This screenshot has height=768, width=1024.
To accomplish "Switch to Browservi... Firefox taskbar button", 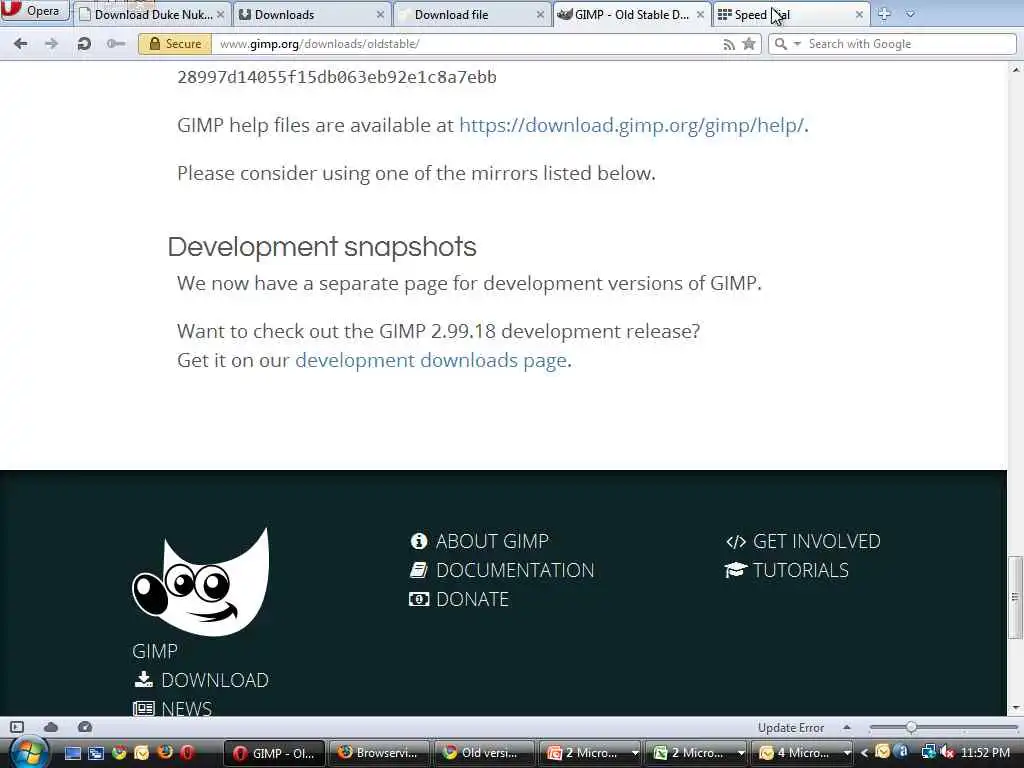I will pos(379,753).
